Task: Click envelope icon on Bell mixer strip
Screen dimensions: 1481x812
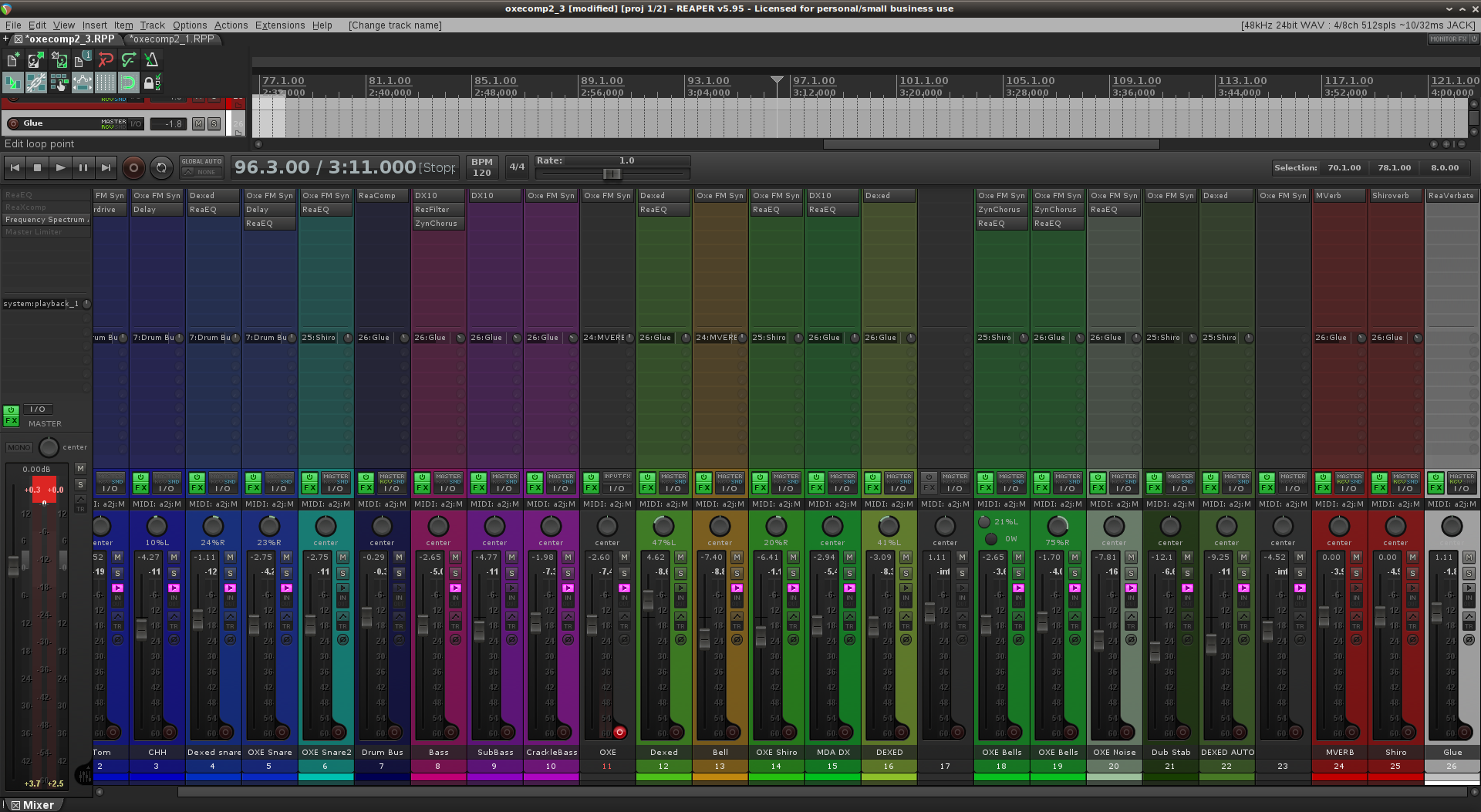Action: pos(737,617)
